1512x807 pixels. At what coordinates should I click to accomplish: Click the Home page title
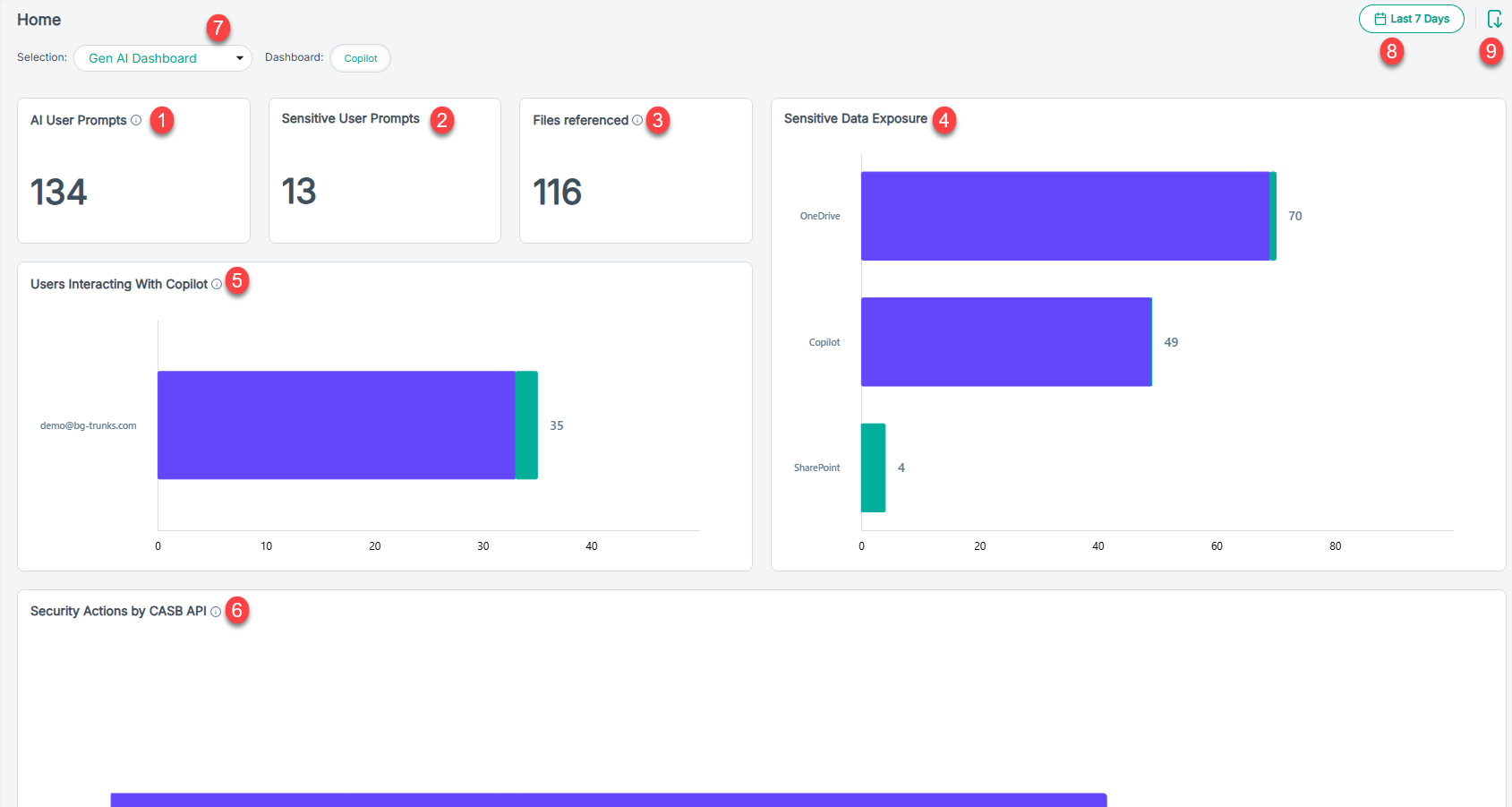[39, 20]
